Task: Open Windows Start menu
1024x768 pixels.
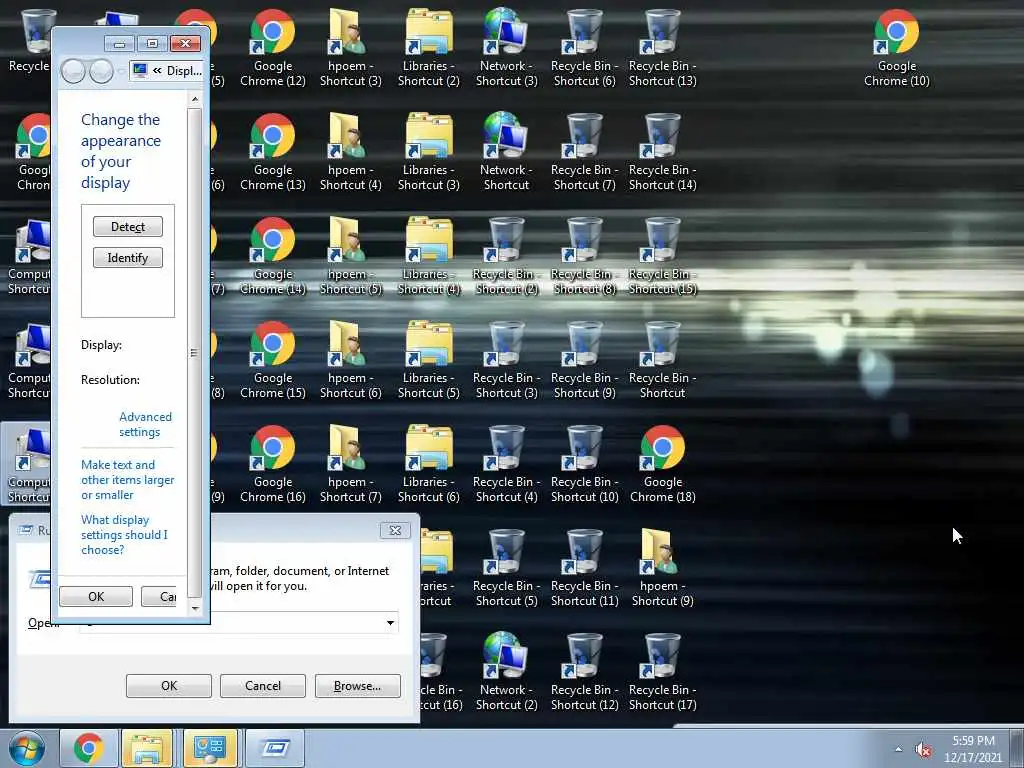Action: pyautogui.click(x=27, y=748)
